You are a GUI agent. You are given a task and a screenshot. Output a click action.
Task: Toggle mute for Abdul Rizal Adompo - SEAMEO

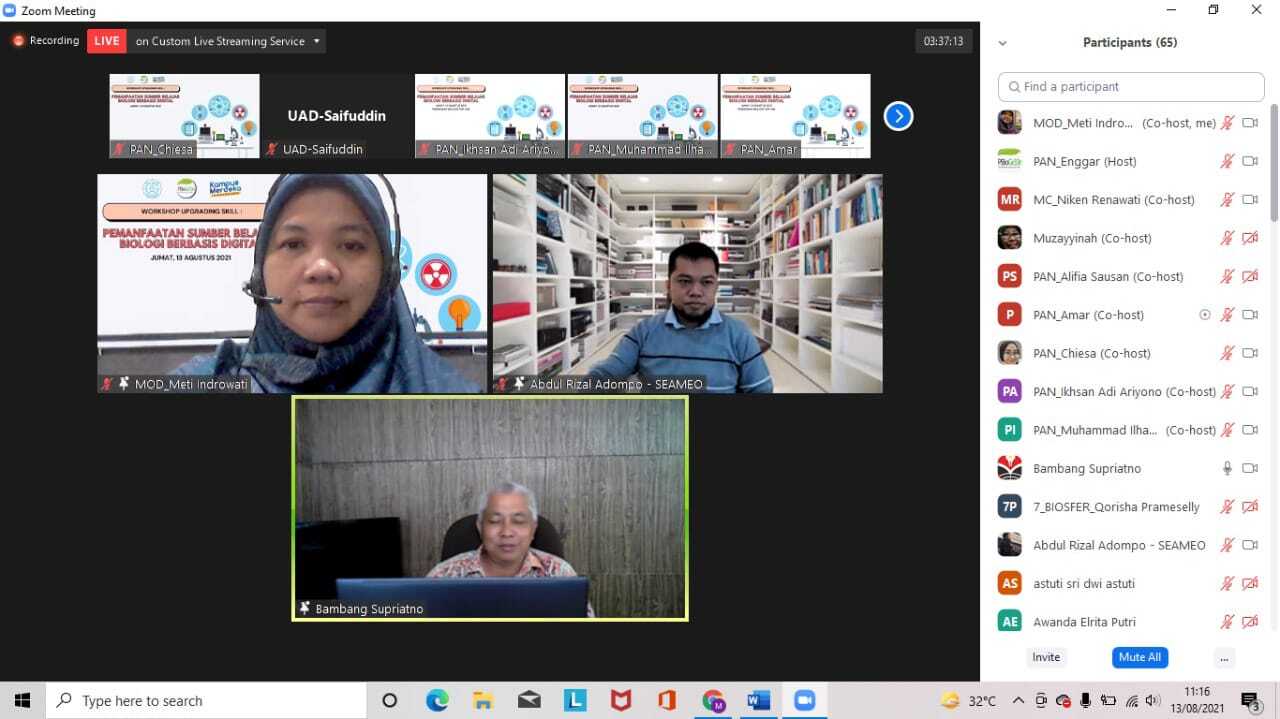pos(1227,545)
